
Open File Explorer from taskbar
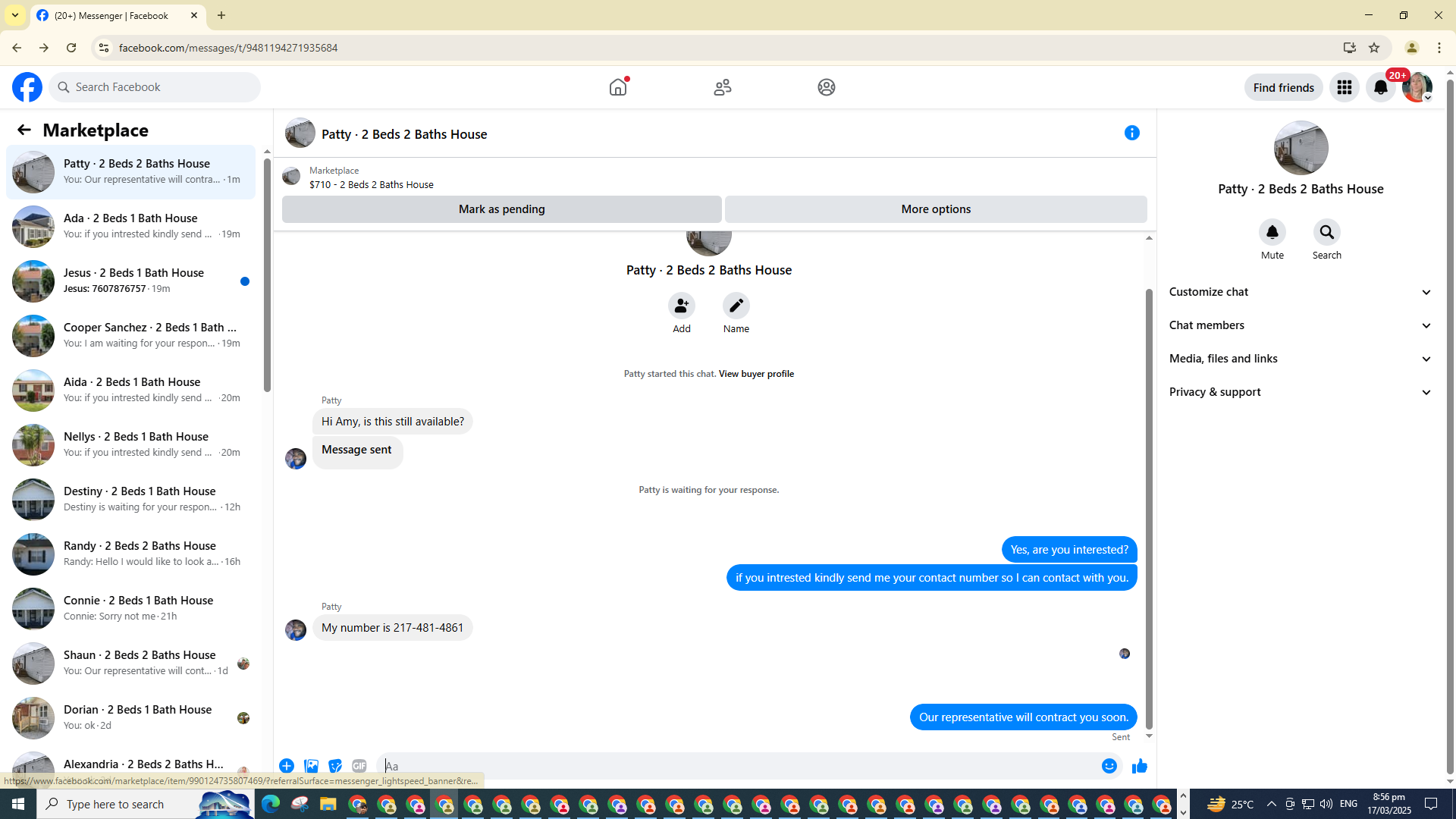point(328,804)
